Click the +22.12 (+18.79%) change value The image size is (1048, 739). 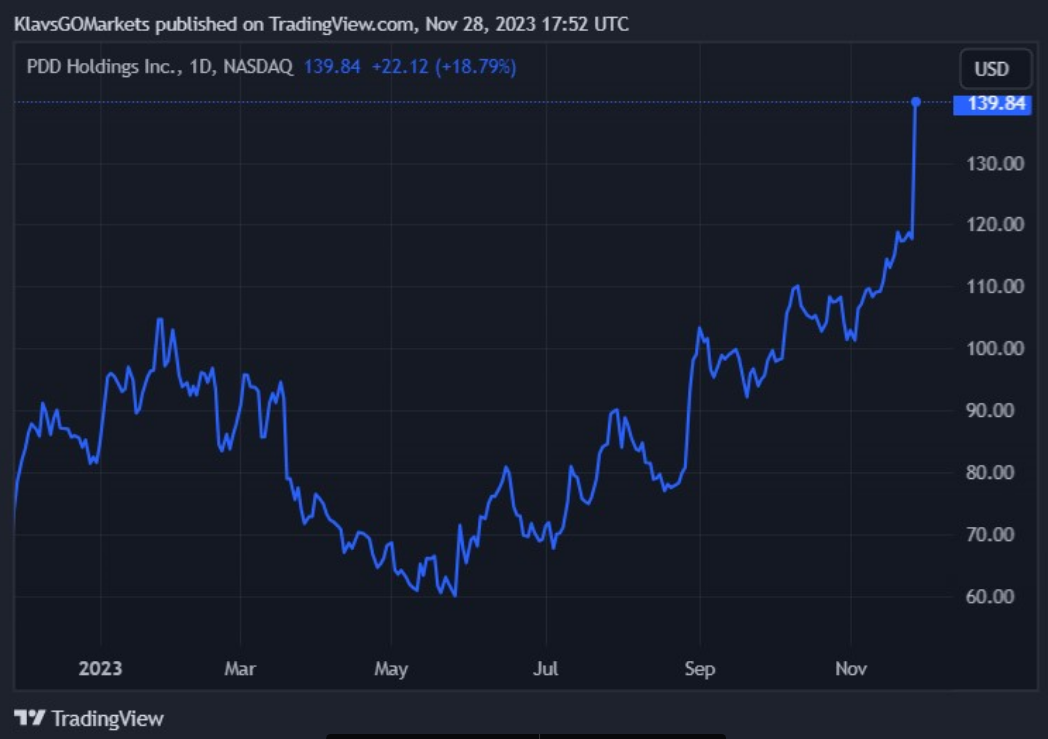tap(444, 67)
